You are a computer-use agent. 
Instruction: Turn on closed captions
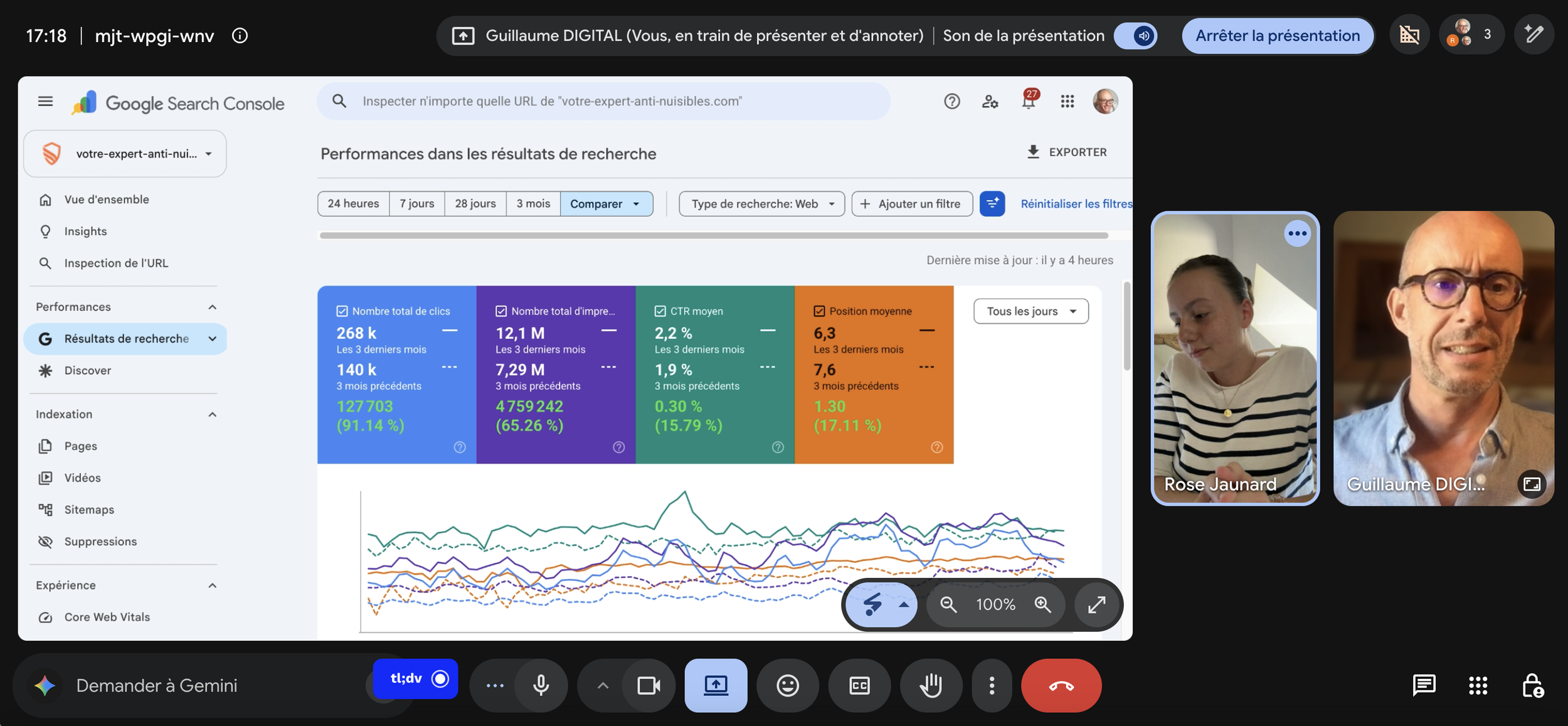click(x=859, y=685)
